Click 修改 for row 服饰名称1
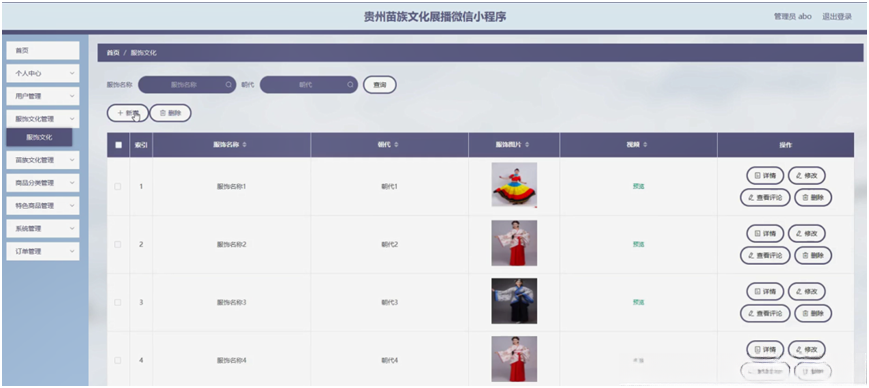 (x=807, y=176)
